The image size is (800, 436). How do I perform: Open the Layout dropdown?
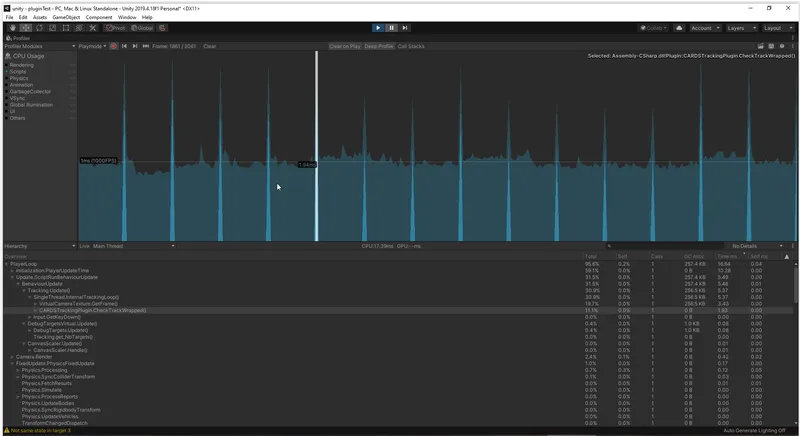coord(778,28)
